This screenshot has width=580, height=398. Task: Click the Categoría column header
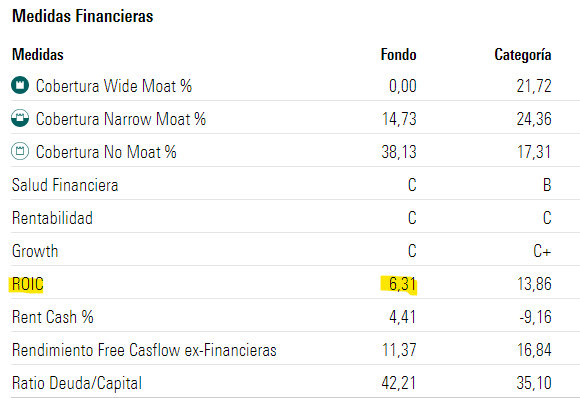(x=523, y=55)
